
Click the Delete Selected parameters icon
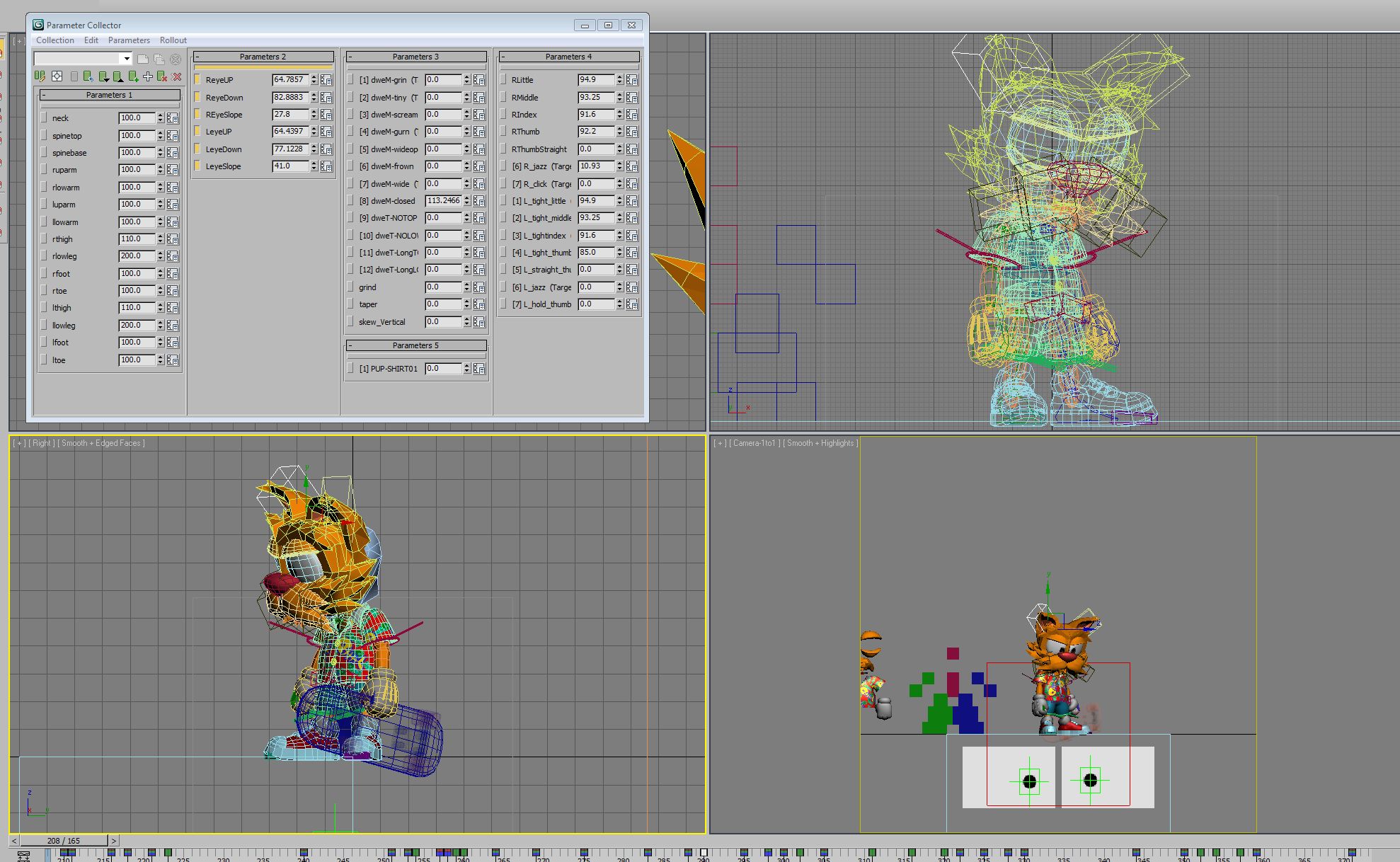click(162, 76)
